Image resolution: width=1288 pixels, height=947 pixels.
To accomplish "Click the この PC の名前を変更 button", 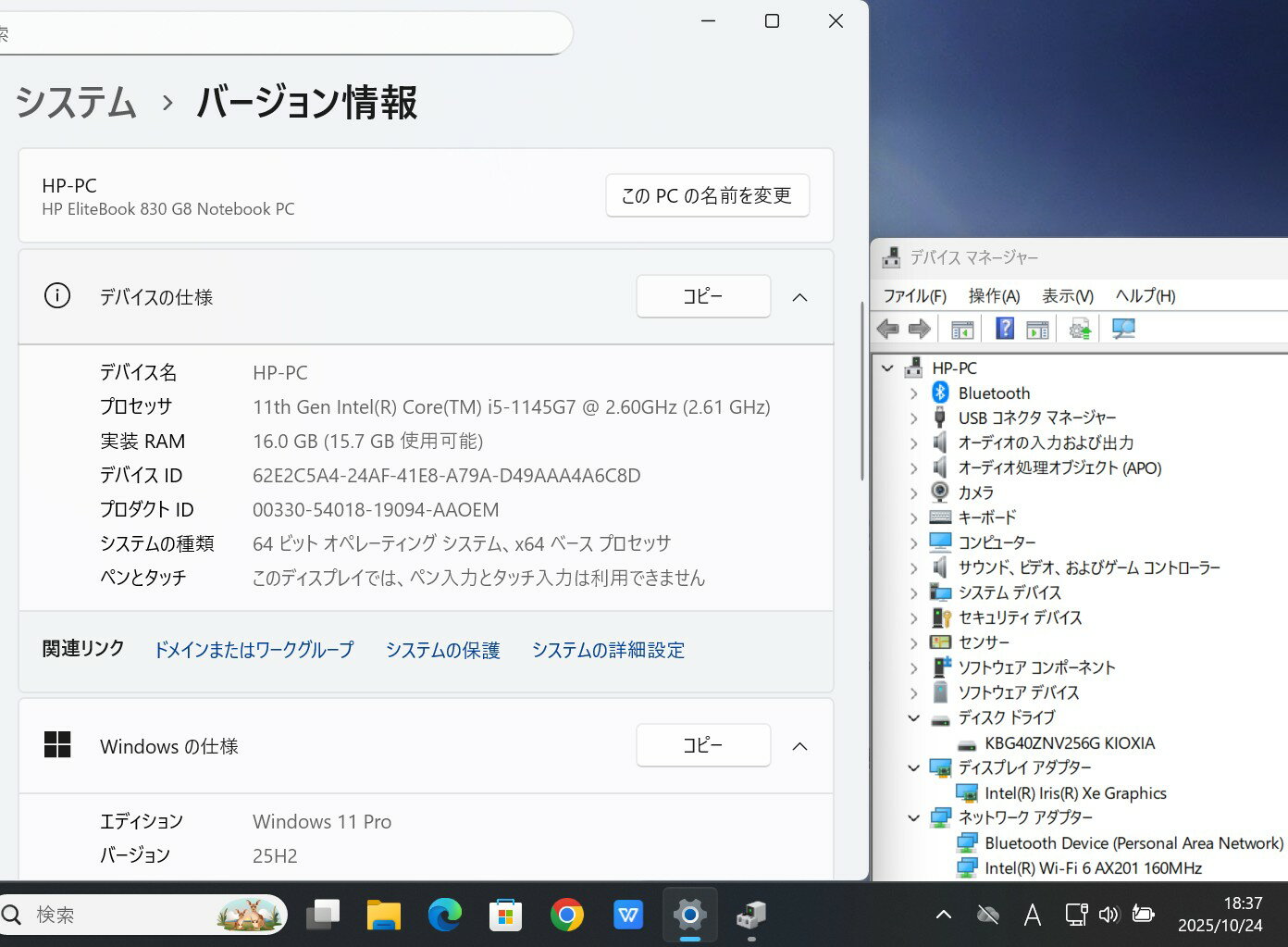I will click(x=707, y=196).
